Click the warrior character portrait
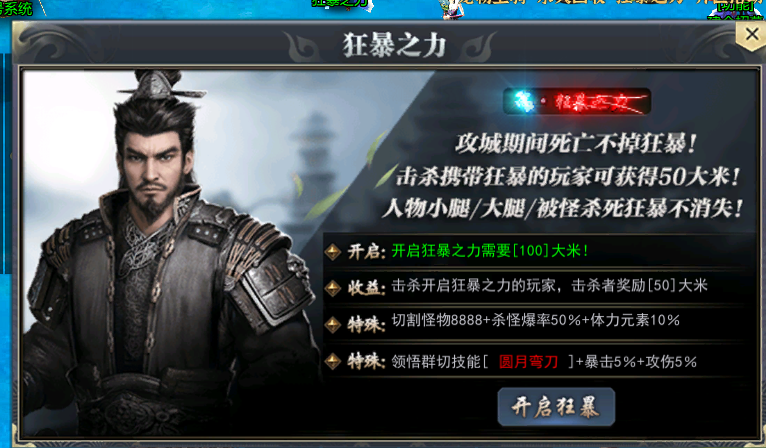Viewport: 766px width, 448px height. coord(166,252)
